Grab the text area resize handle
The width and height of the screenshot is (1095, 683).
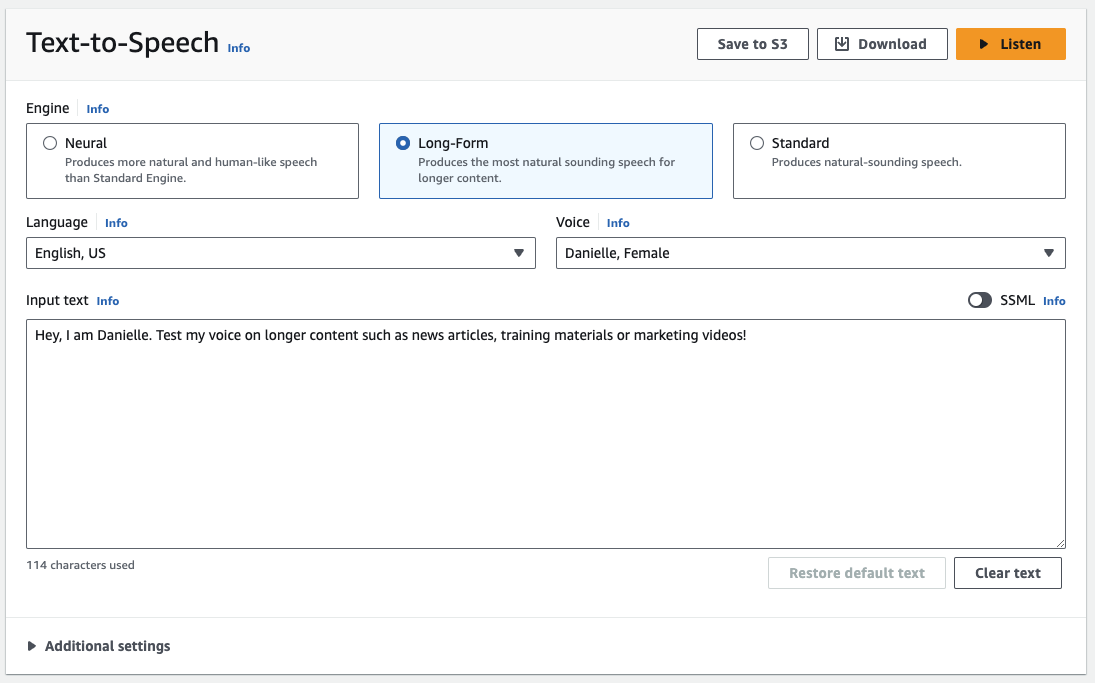[x=1060, y=543]
